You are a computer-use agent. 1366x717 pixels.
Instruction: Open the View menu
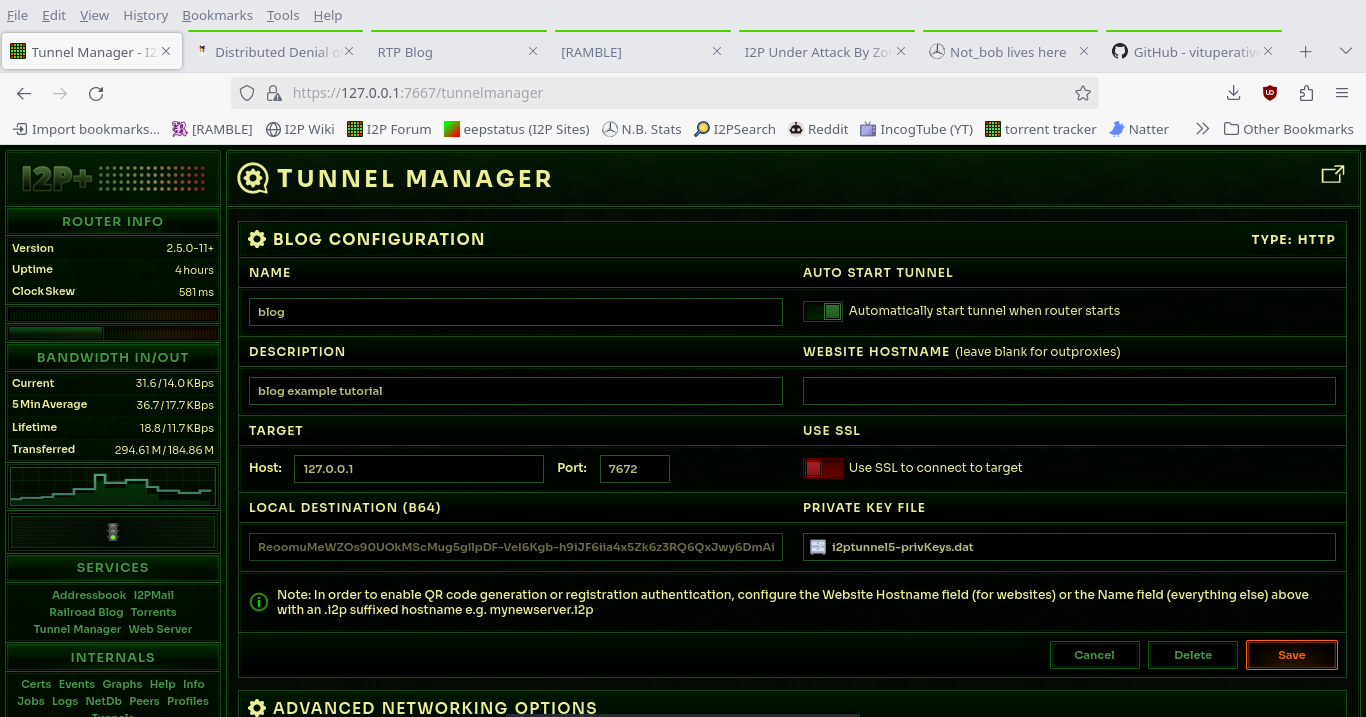click(x=94, y=15)
